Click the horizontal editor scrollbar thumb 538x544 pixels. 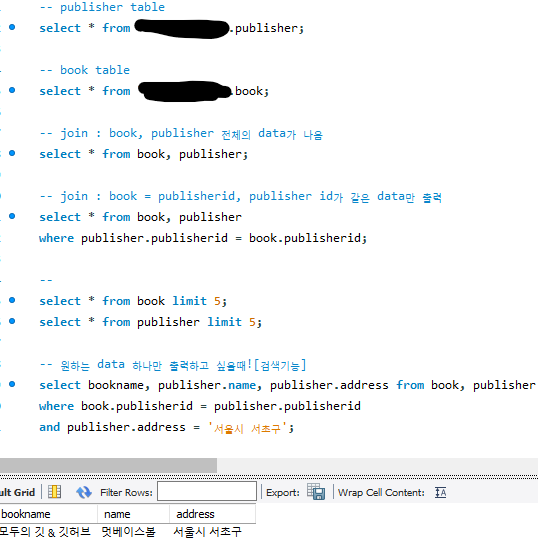108,465
